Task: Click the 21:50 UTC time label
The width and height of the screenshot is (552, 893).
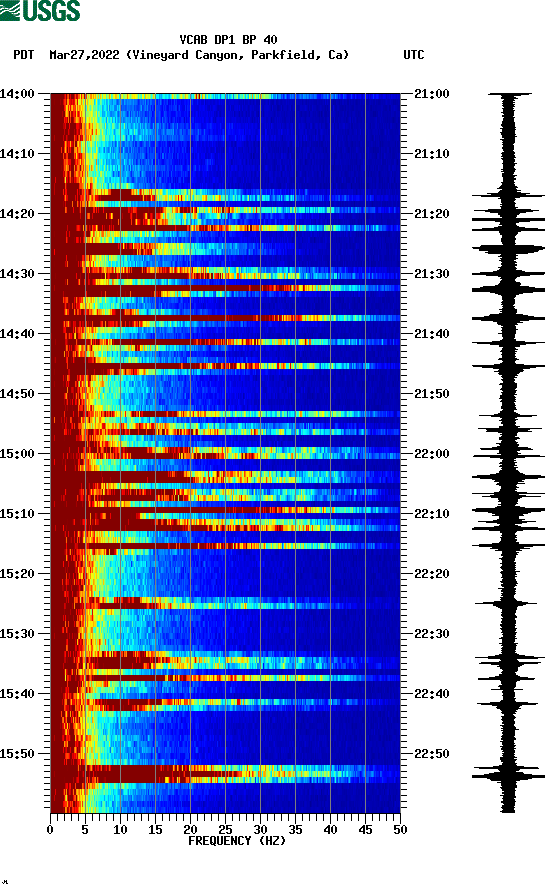Action: (432, 394)
